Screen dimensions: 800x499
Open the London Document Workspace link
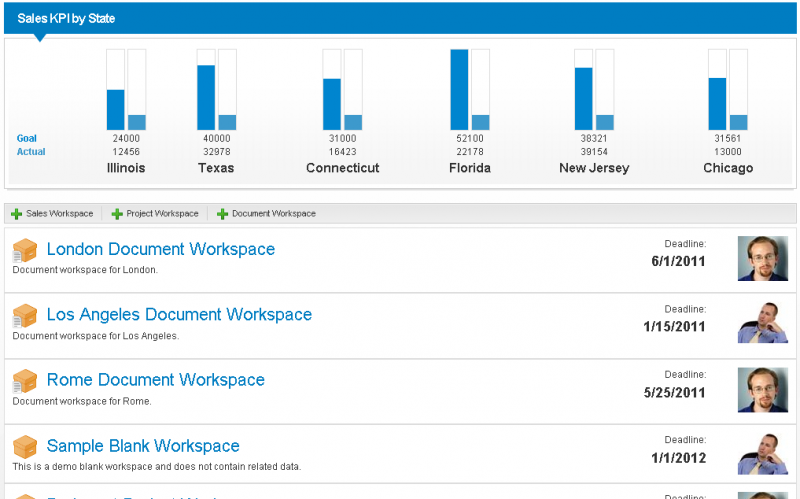161,249
